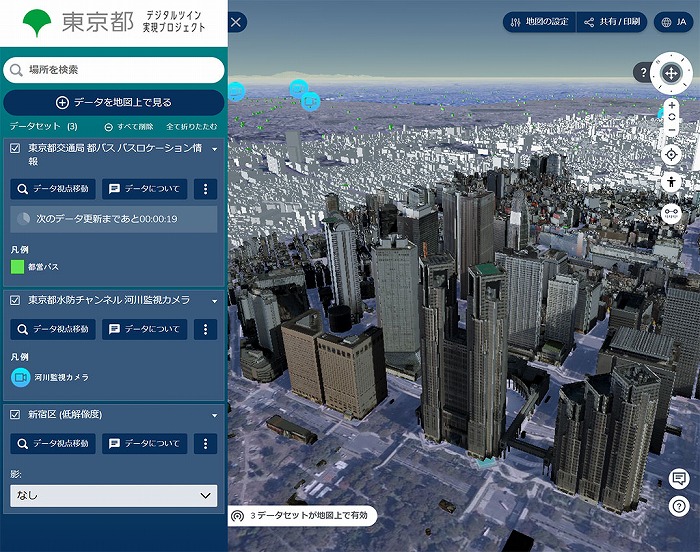This screenshot has width=700, height=552.
Task: Move viewpoint to 新宿区 data
Action: (53, 443)
